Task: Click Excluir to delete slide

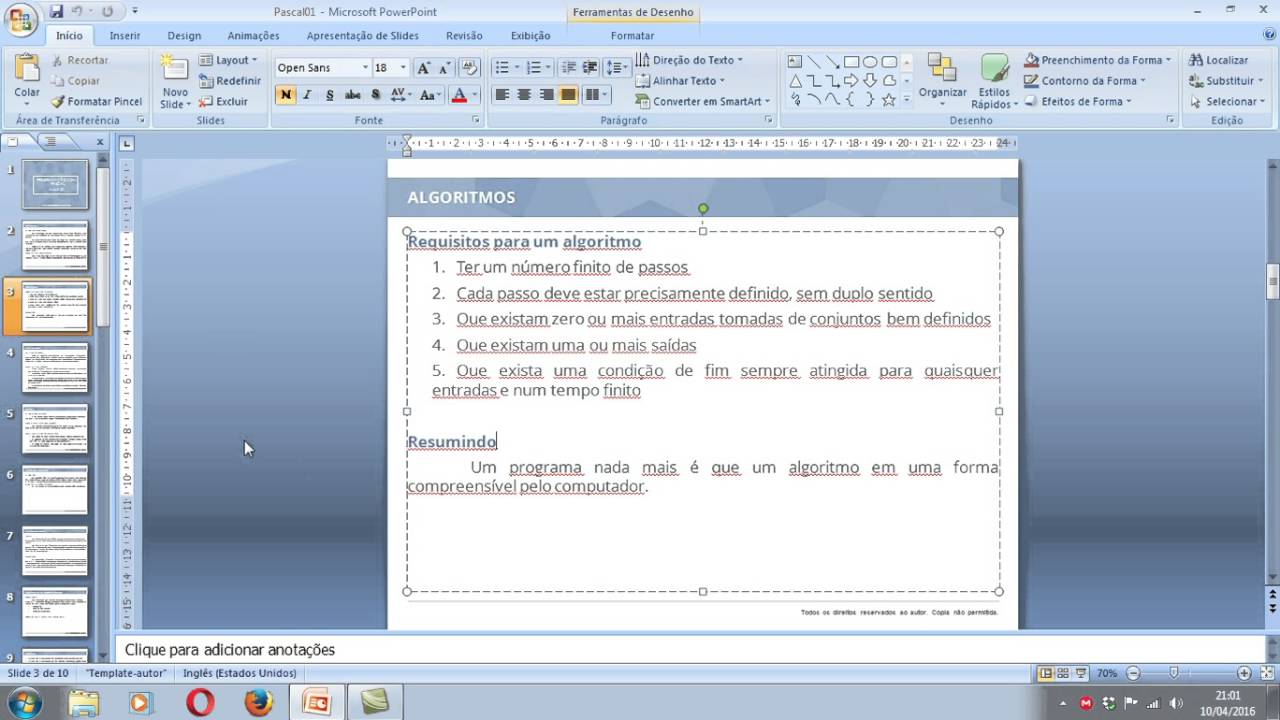Action: [223, 101]
